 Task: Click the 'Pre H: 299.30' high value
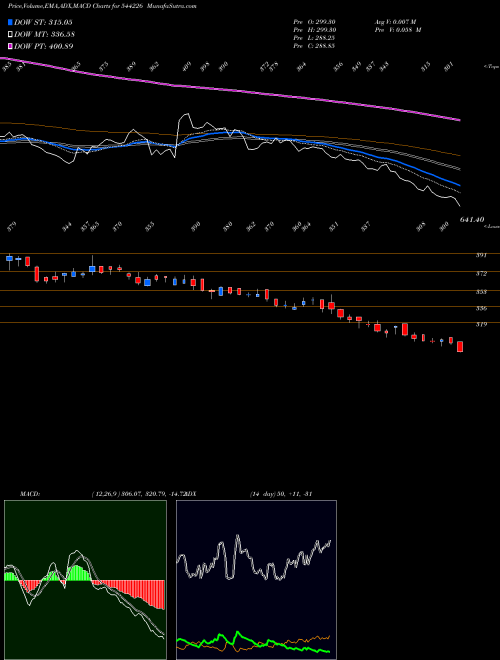coord(314,30)
